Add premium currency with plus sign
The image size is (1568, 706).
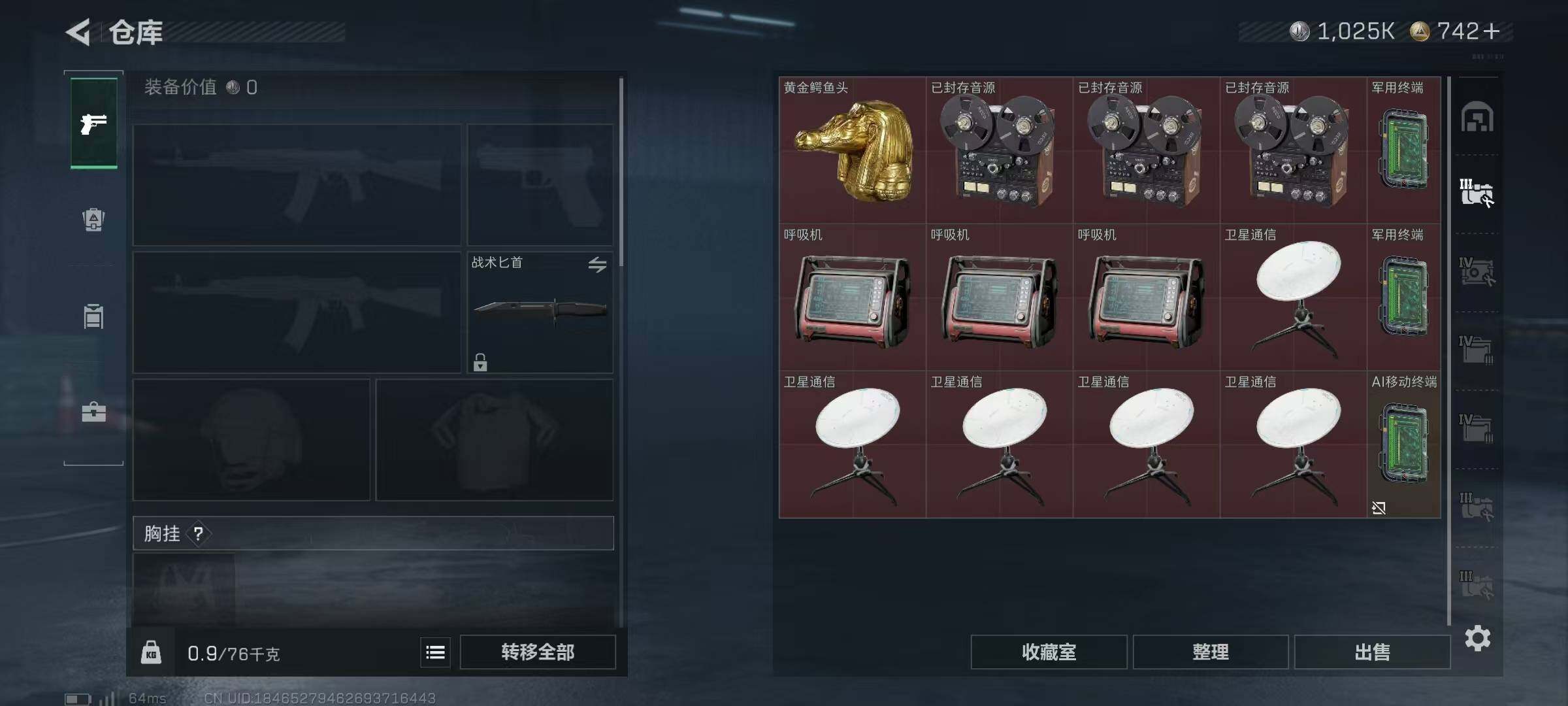pos(1491,31)
